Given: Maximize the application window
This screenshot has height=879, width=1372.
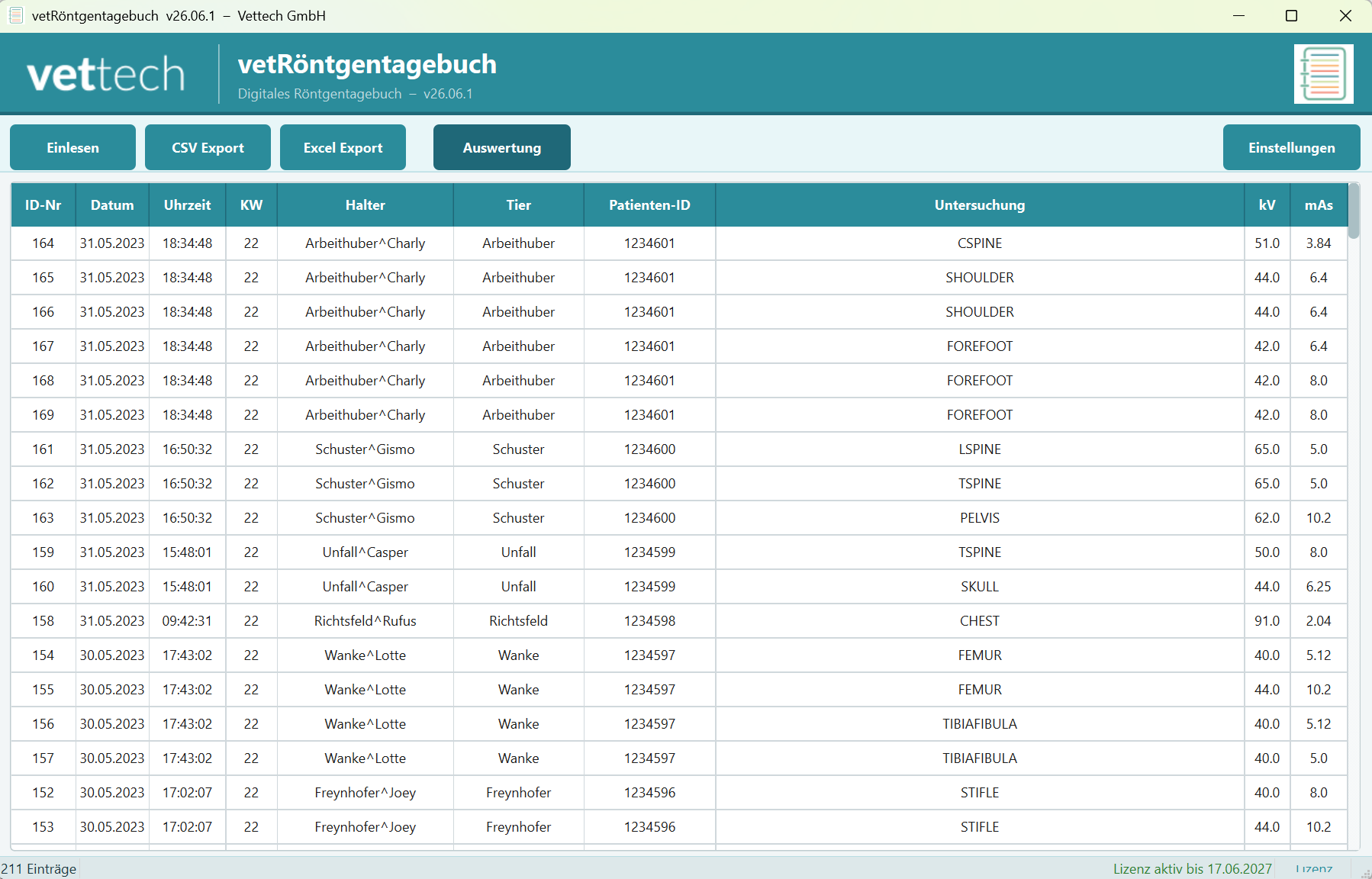Looking at the screenshot, I should pos(1291,16).
